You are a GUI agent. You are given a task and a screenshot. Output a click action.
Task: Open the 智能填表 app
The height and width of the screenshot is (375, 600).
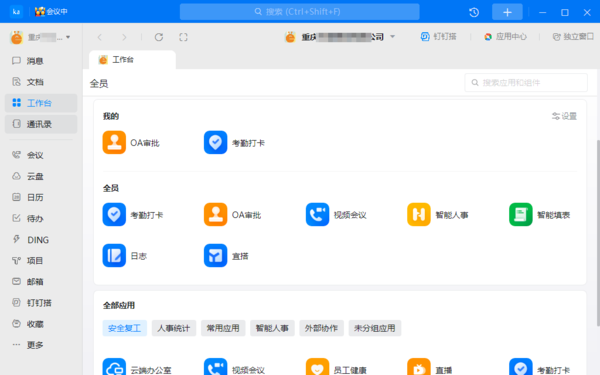(540, 215)
